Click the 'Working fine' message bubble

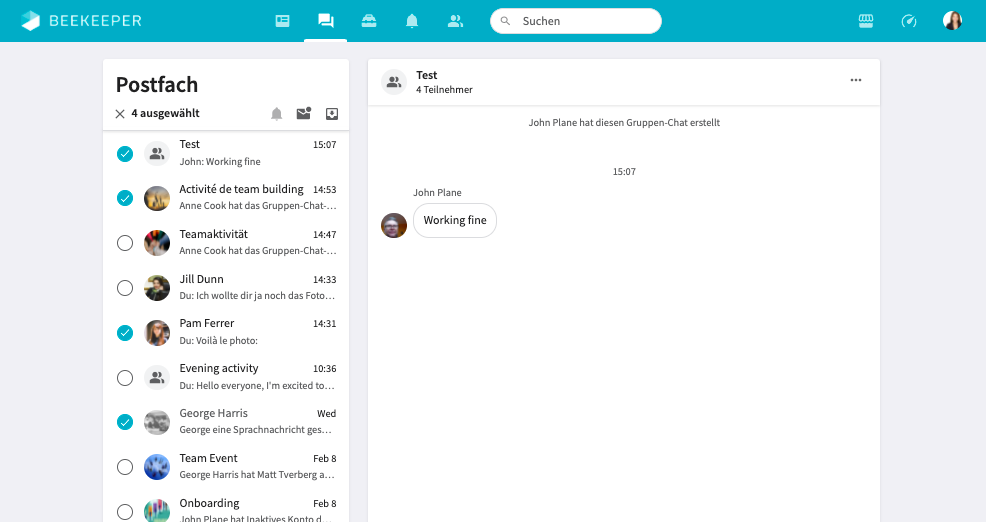(x=455, y=220)
